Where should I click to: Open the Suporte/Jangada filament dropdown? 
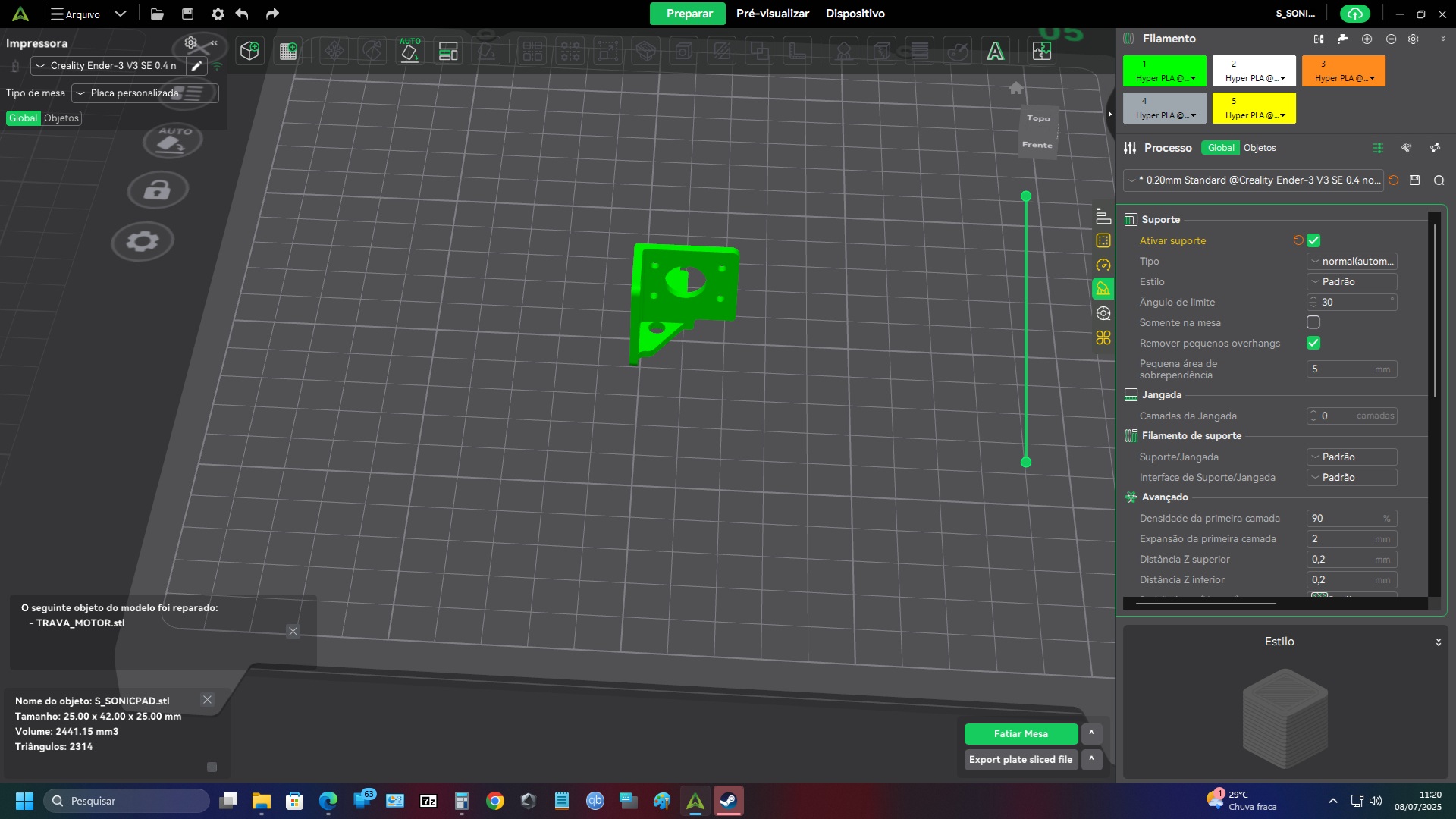[1352, 457]
